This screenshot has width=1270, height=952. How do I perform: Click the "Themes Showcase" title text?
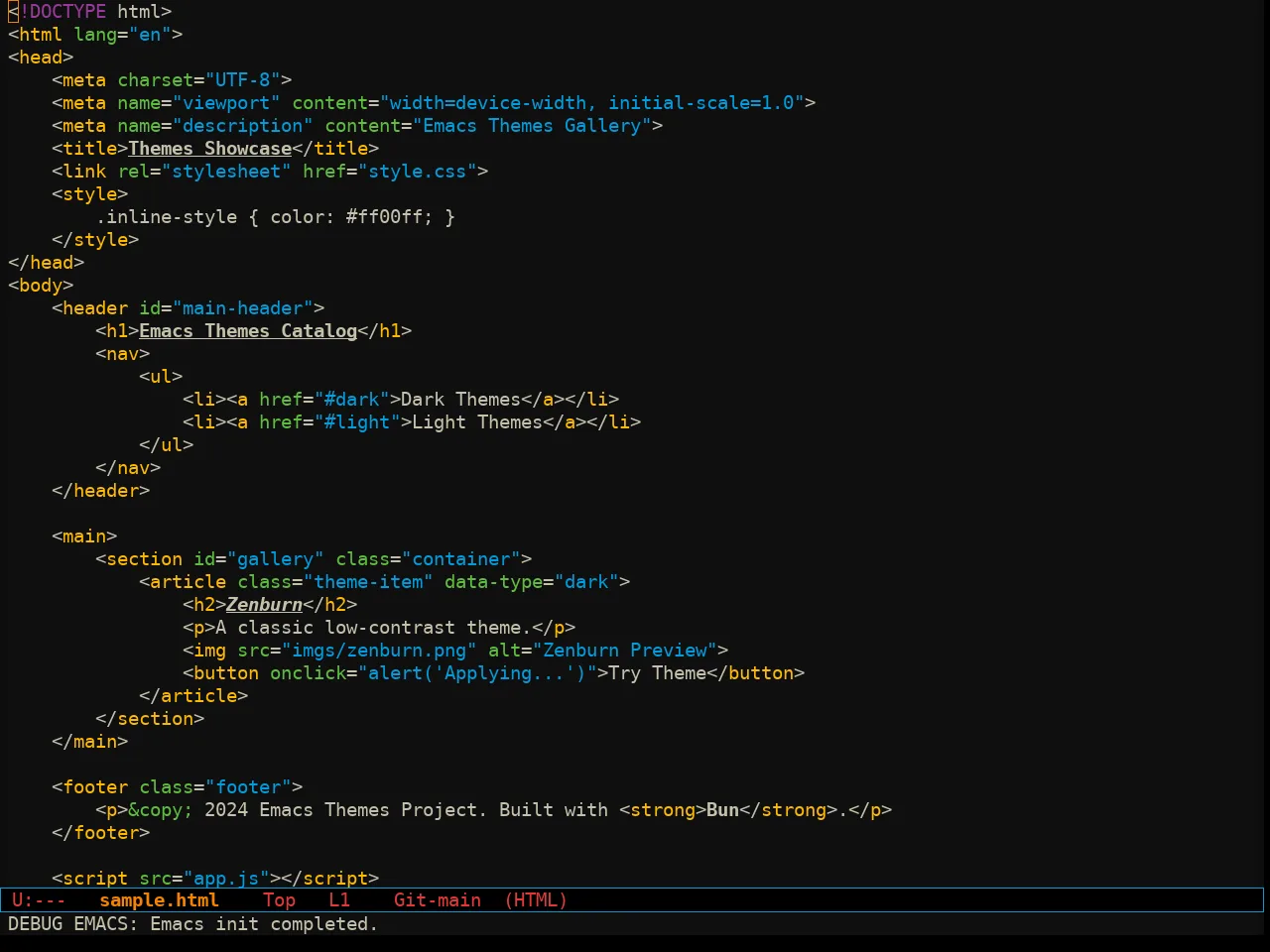pyautogui.click(x=210, y=149)
